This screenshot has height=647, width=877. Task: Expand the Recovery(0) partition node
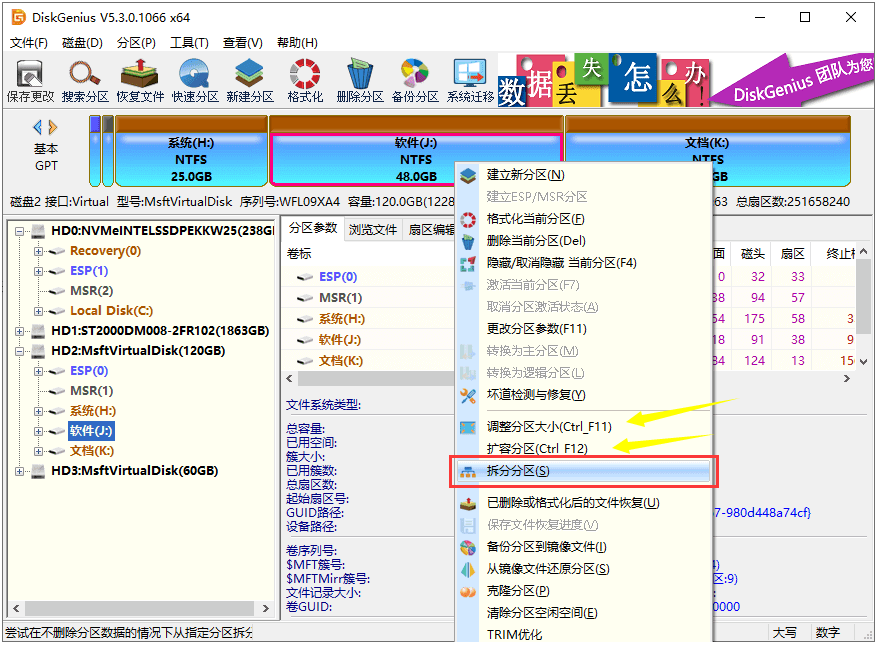(38, 251)
